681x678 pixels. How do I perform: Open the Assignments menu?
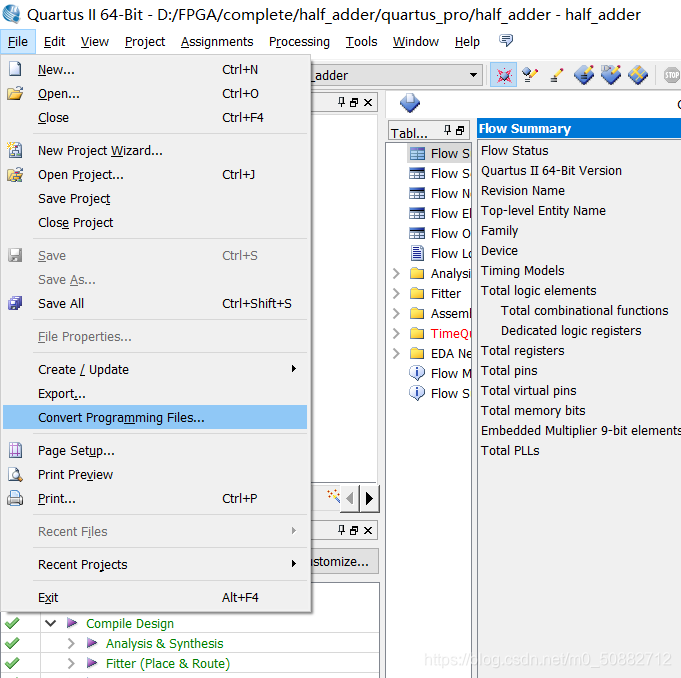pos(217,42)
